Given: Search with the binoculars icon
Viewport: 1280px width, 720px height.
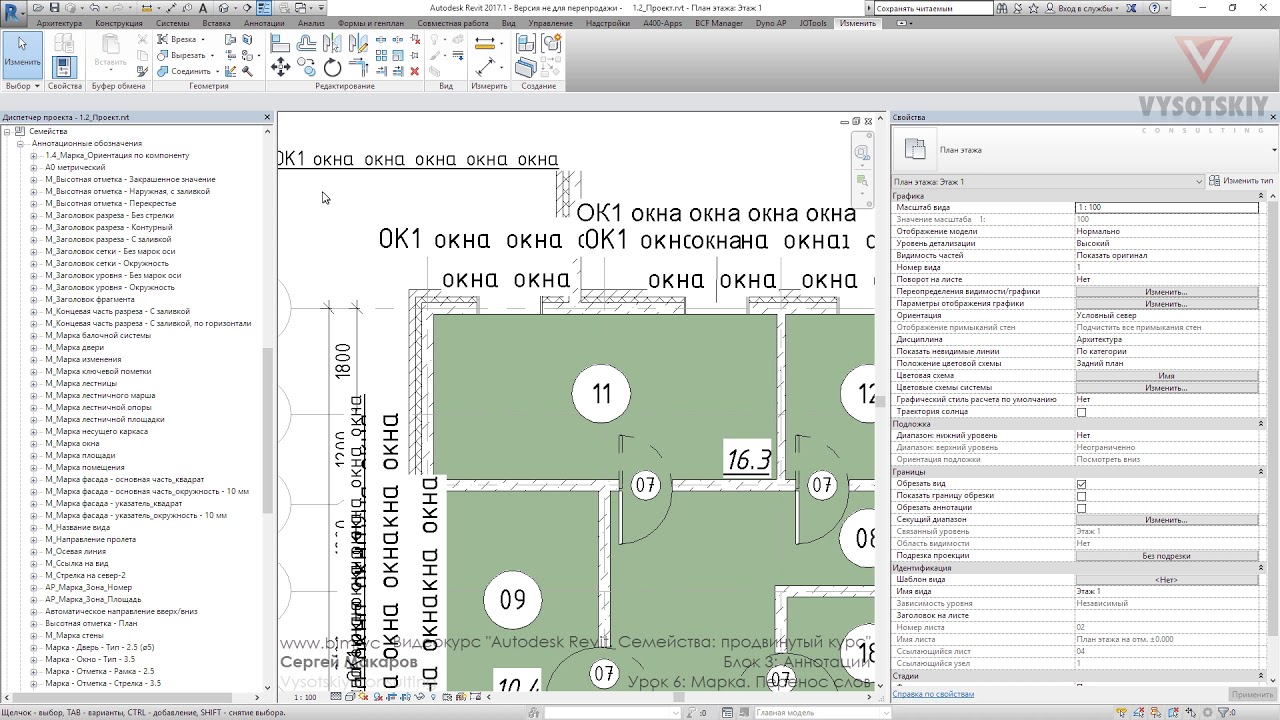Looking at the screenshot, I should (x=1002, y=8).
